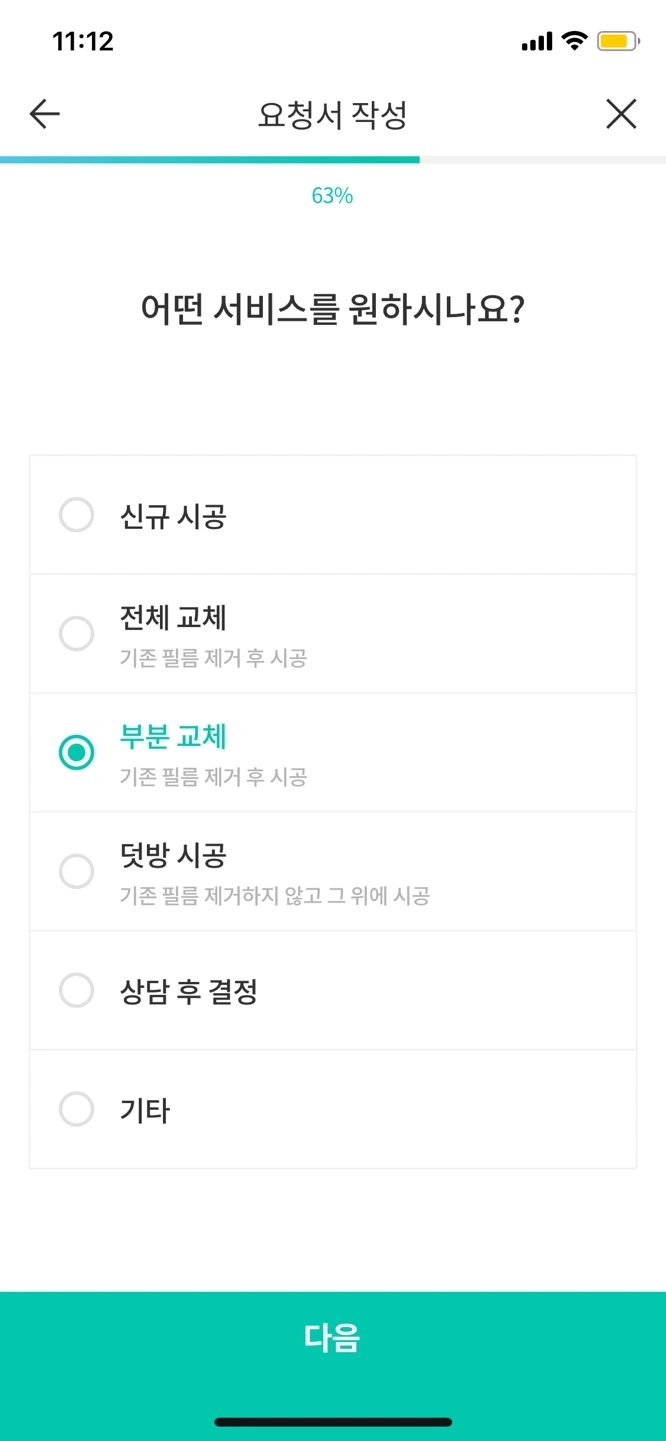Tap the progress bar at top
This screenshot has height=1441, width=666.
pos(333,158)
